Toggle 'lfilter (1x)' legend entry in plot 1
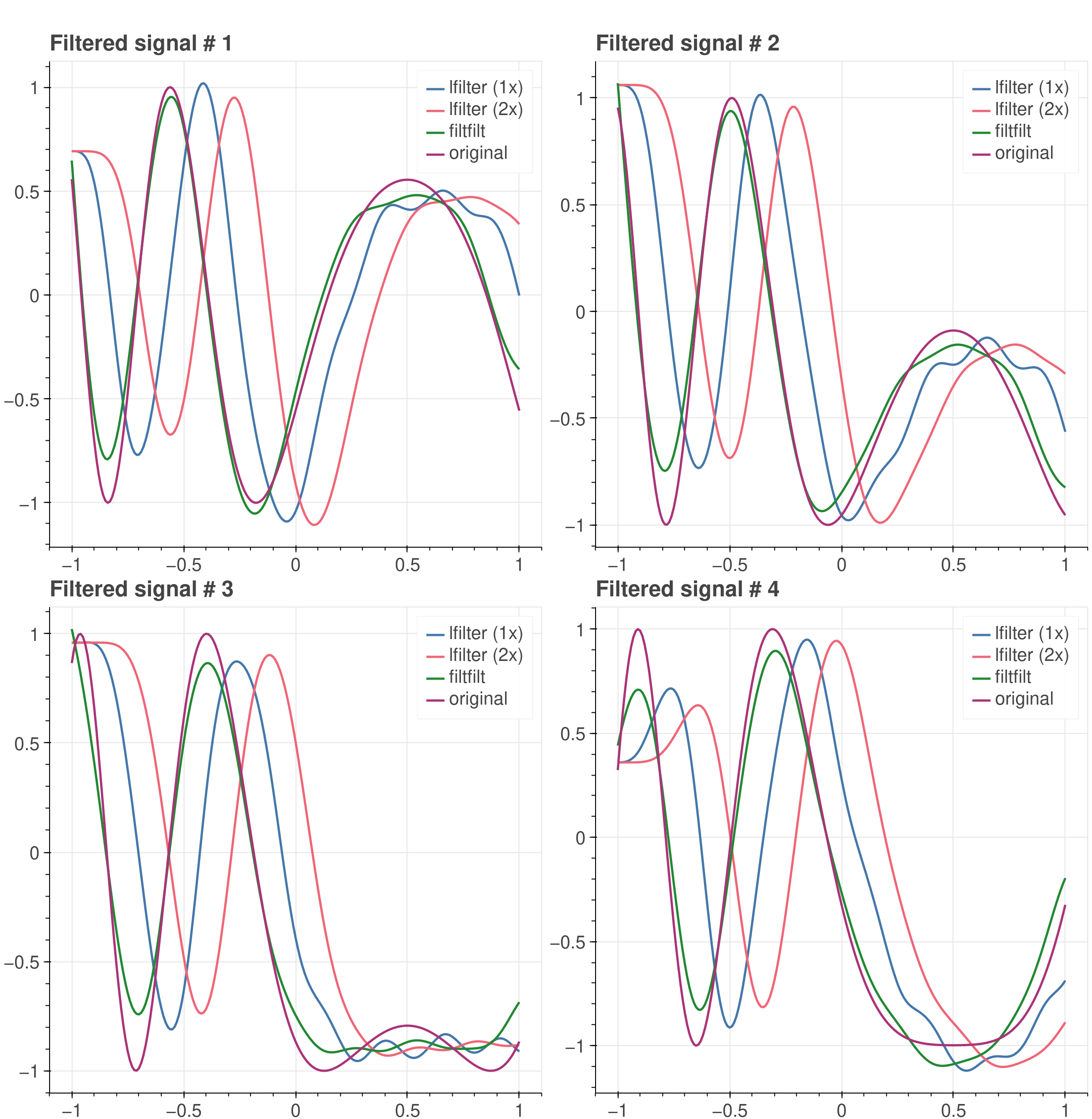 (475, 88)
